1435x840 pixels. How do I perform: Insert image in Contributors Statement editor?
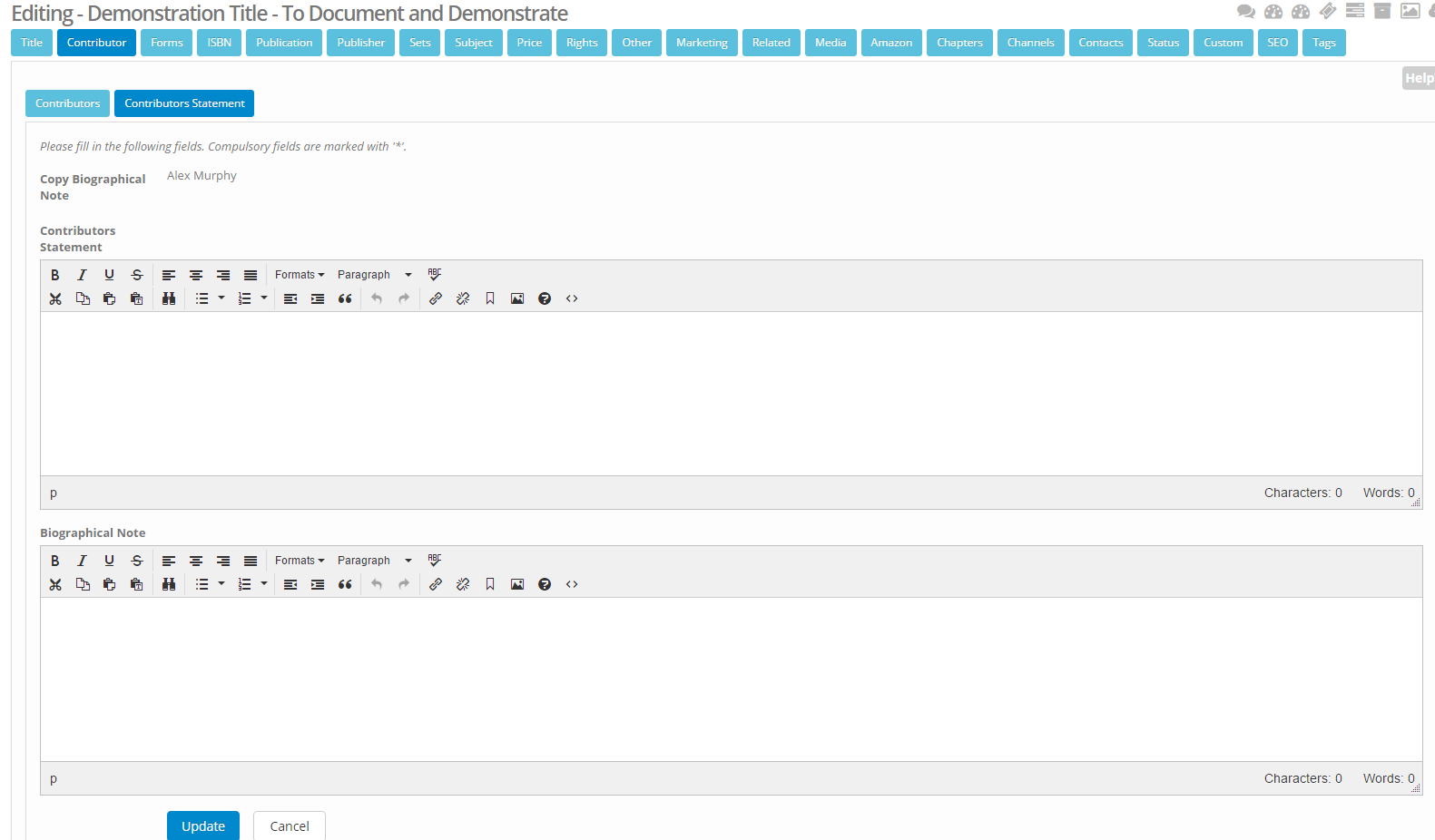[x=517, y=298]
